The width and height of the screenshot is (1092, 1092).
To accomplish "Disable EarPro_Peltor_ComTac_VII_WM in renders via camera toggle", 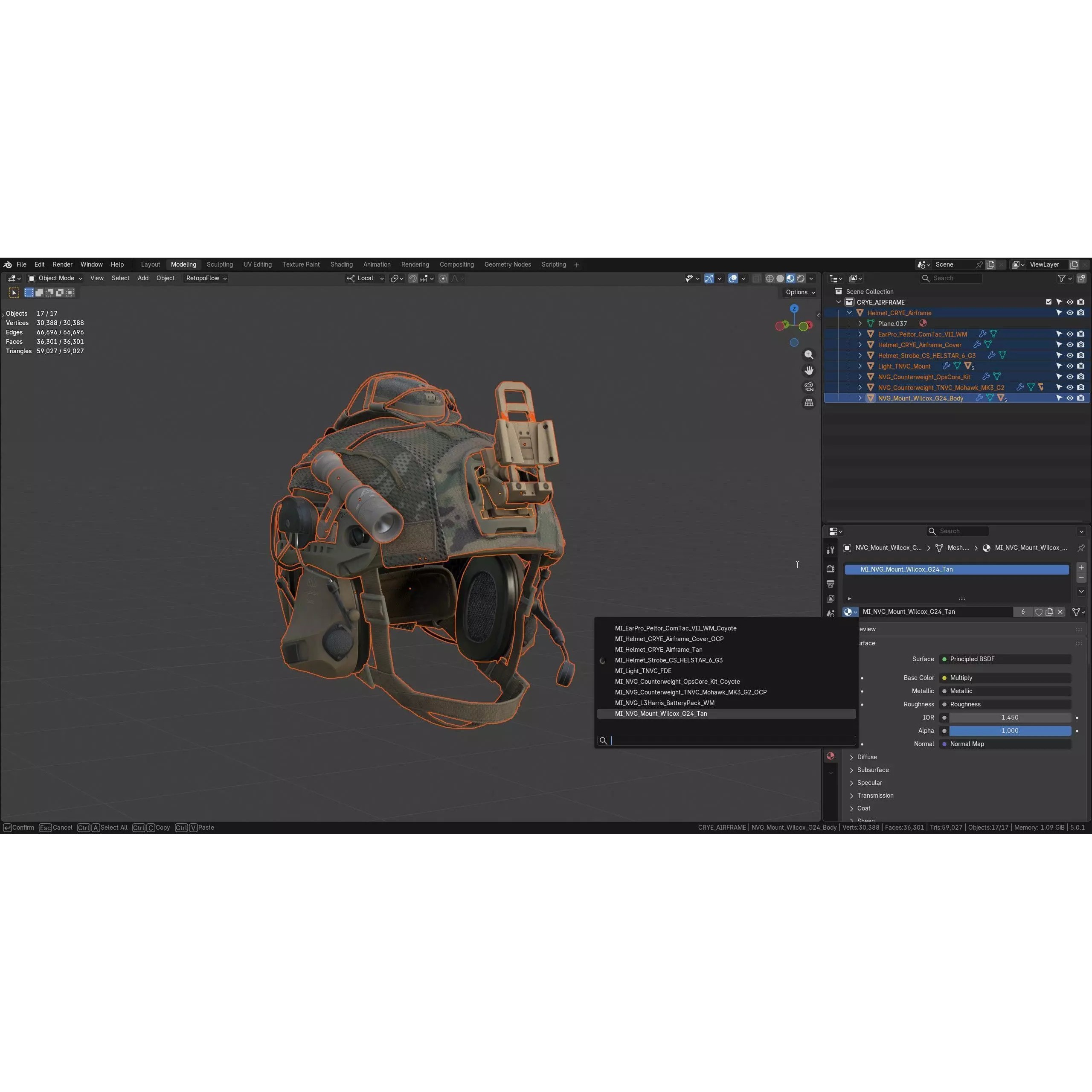I will coord(1081,334).
